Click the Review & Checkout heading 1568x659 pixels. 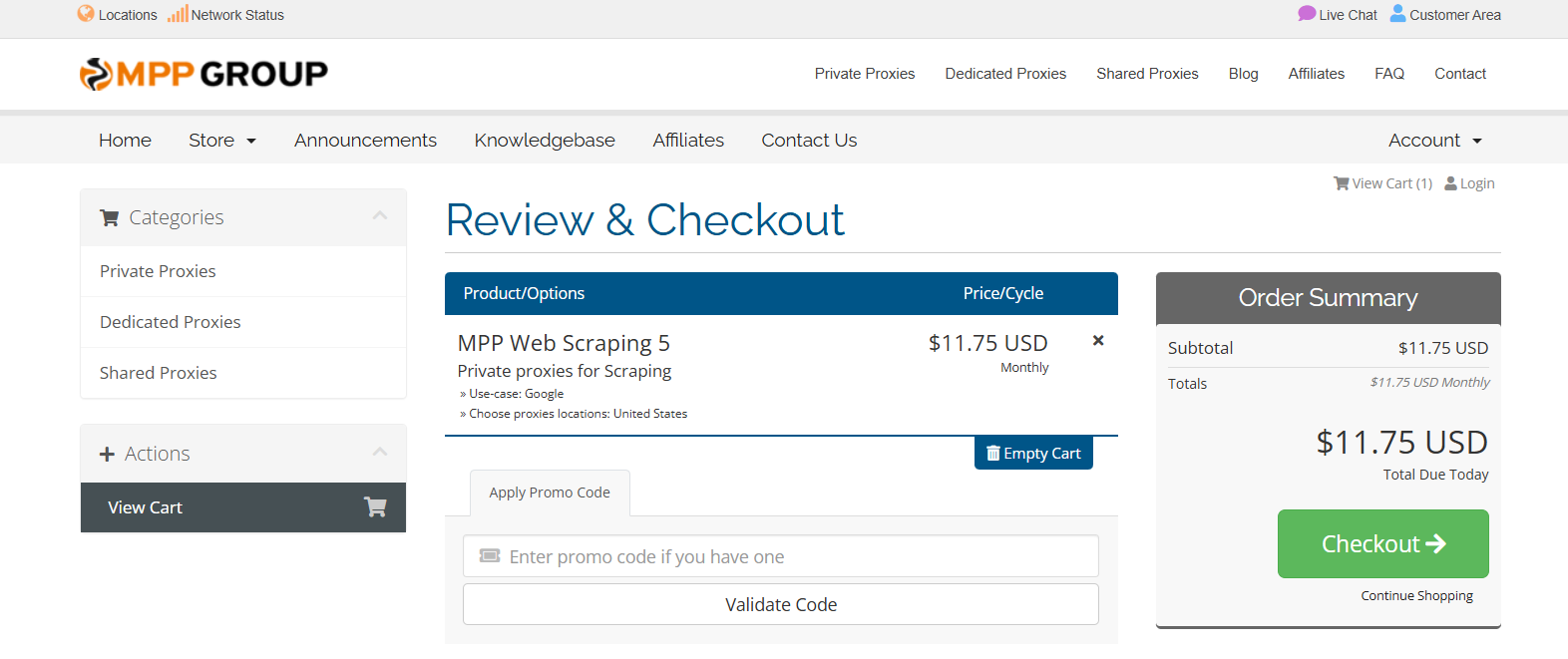pos(645,219)
